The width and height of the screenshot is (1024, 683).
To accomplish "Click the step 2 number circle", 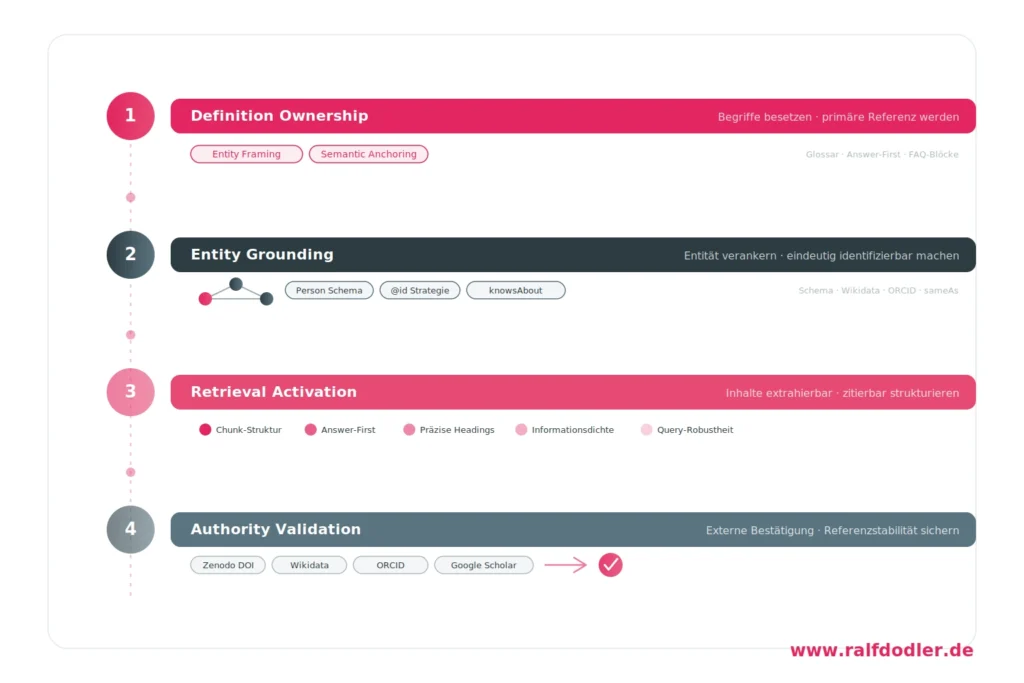I will pos(131,254).
